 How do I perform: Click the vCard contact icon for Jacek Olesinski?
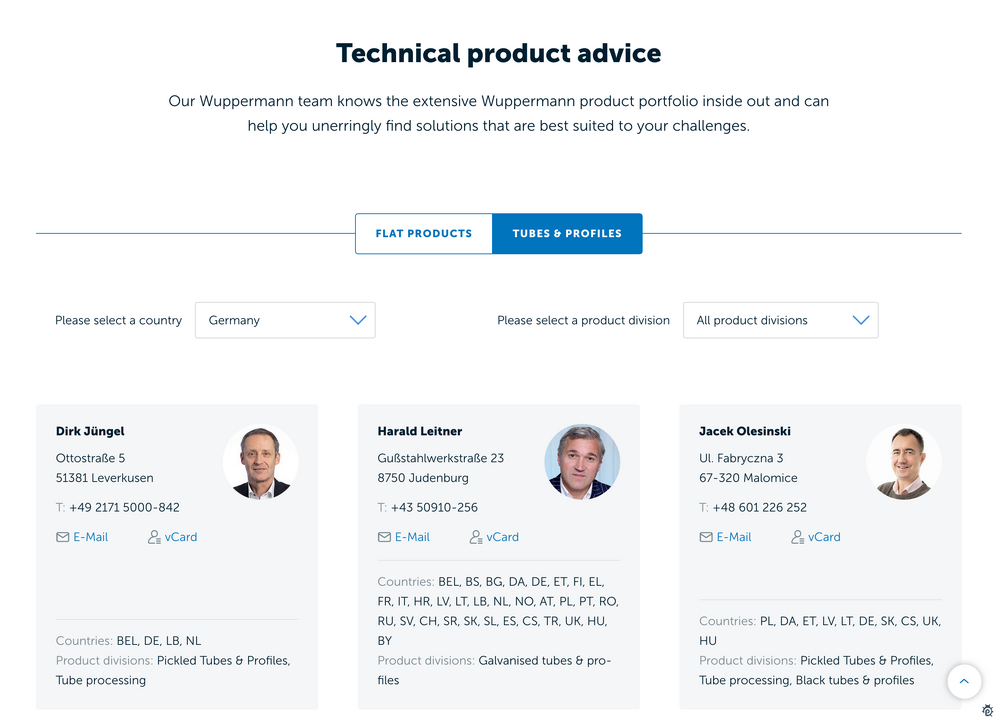point(796,537)
